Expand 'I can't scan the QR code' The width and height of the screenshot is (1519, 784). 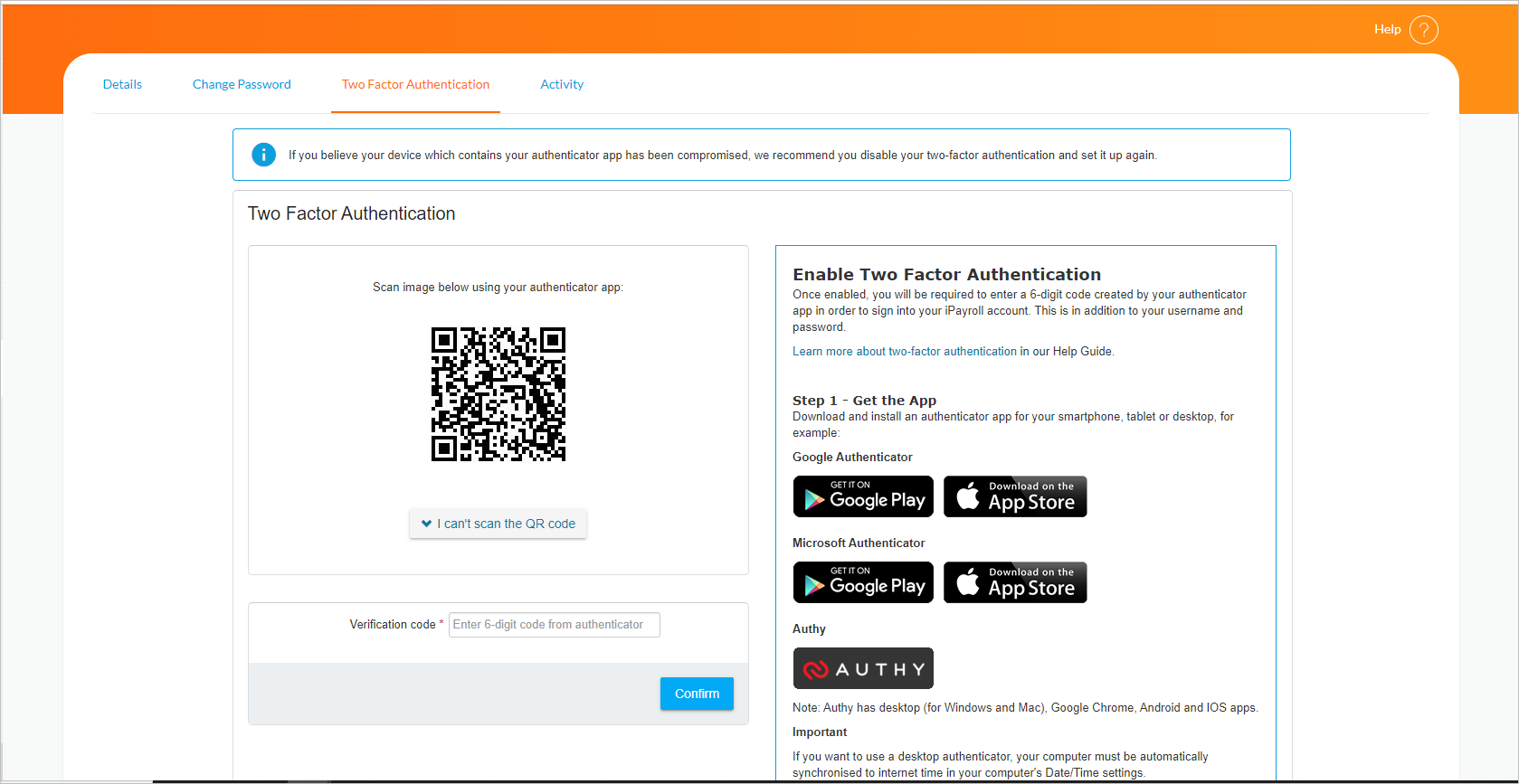coord(498,524)
